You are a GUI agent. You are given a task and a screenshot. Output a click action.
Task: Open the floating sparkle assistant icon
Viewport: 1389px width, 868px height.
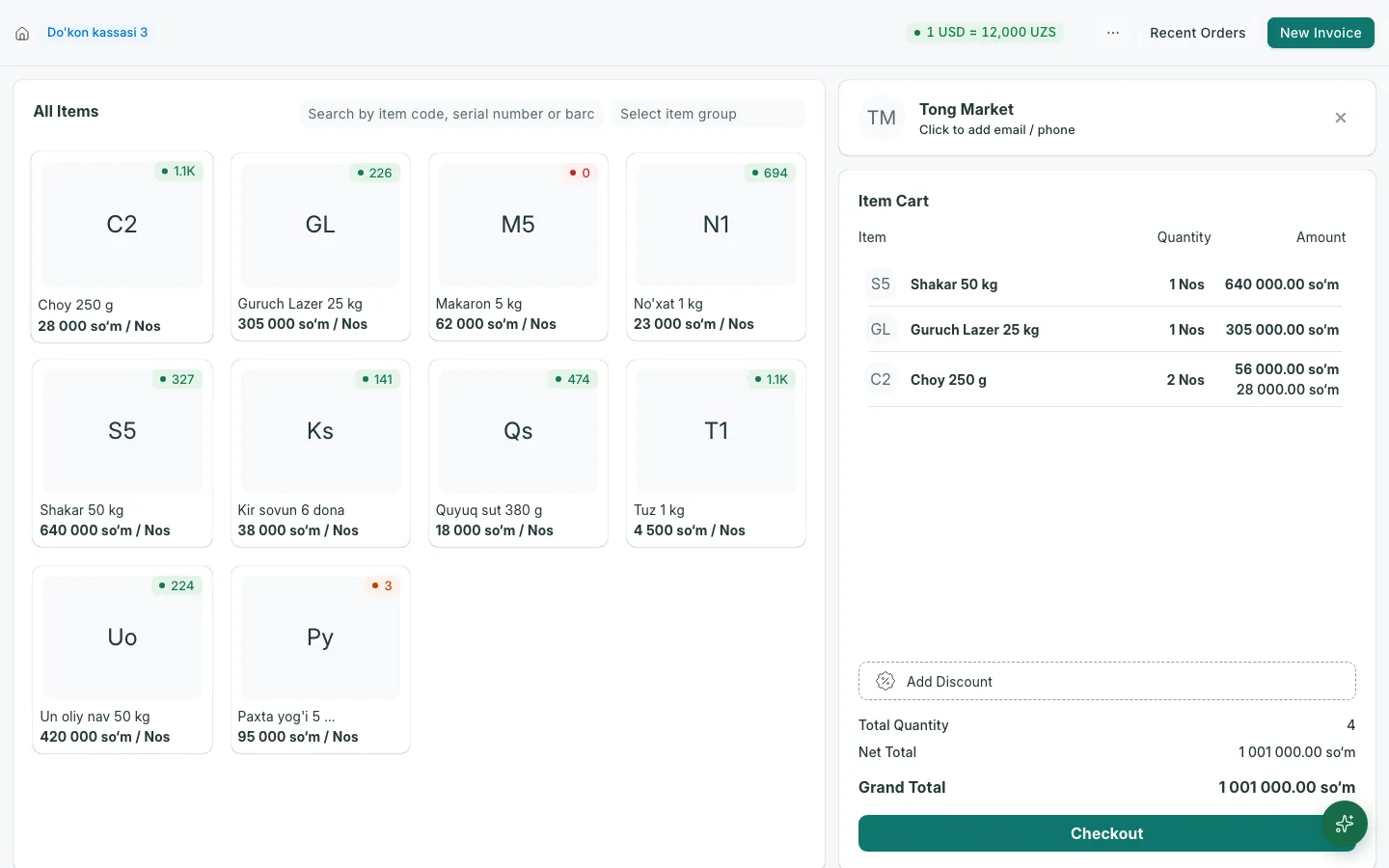click(x=1345, y=824)
